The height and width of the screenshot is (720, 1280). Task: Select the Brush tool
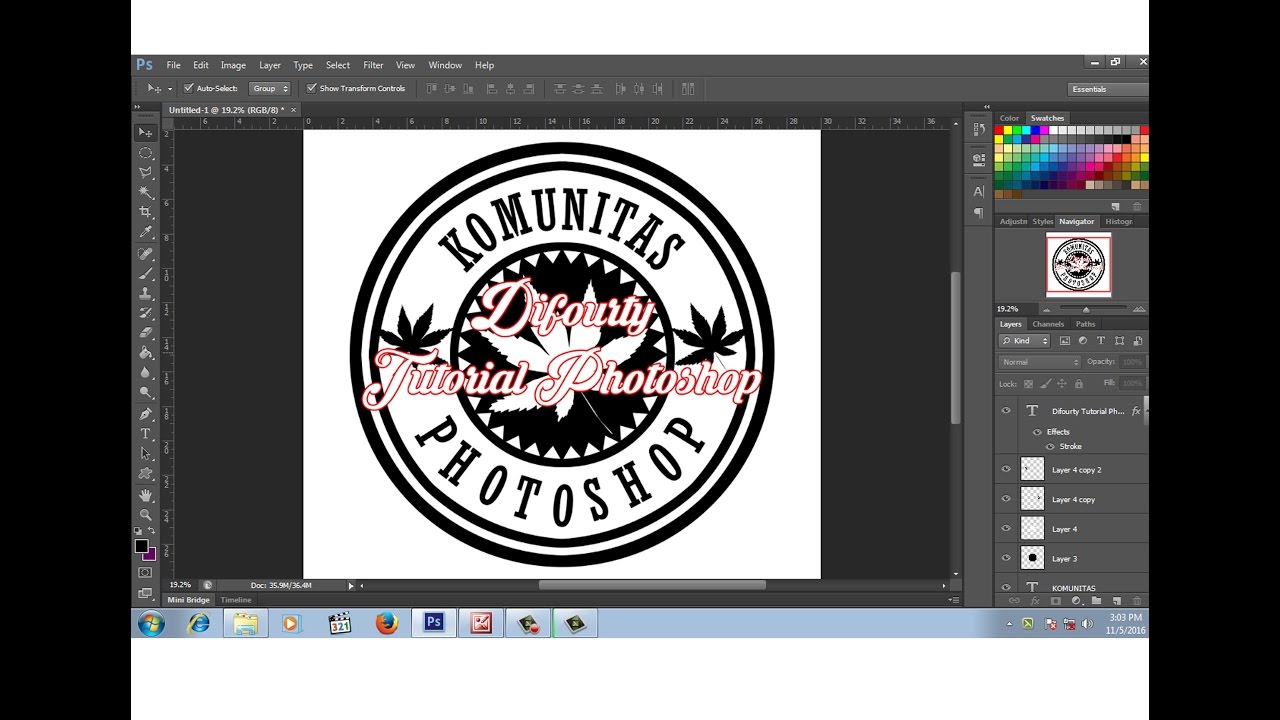(146, 273)
